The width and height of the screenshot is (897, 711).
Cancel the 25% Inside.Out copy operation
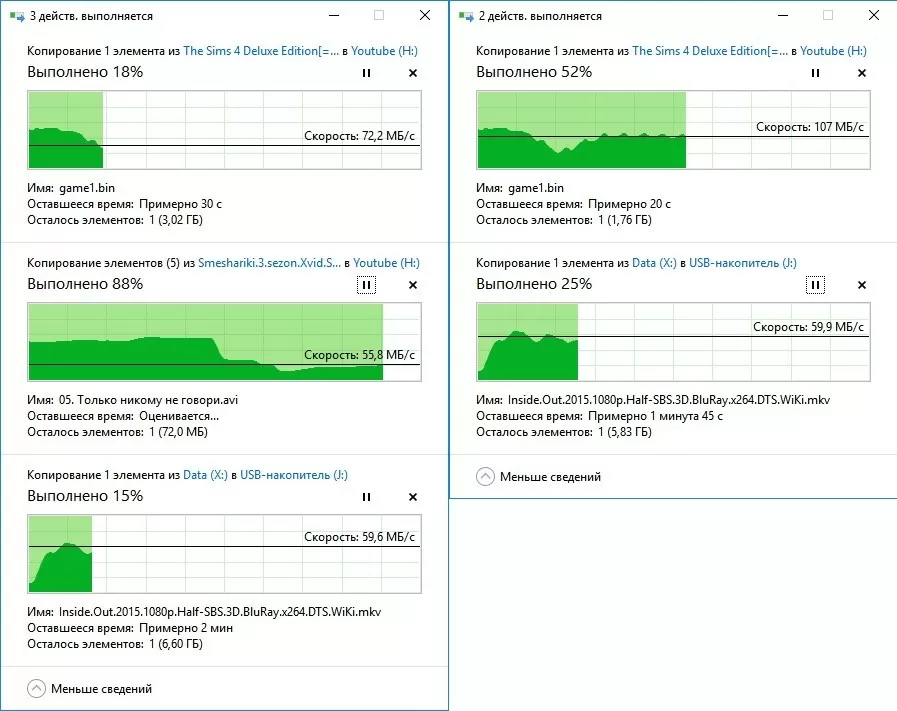[862, 285]
